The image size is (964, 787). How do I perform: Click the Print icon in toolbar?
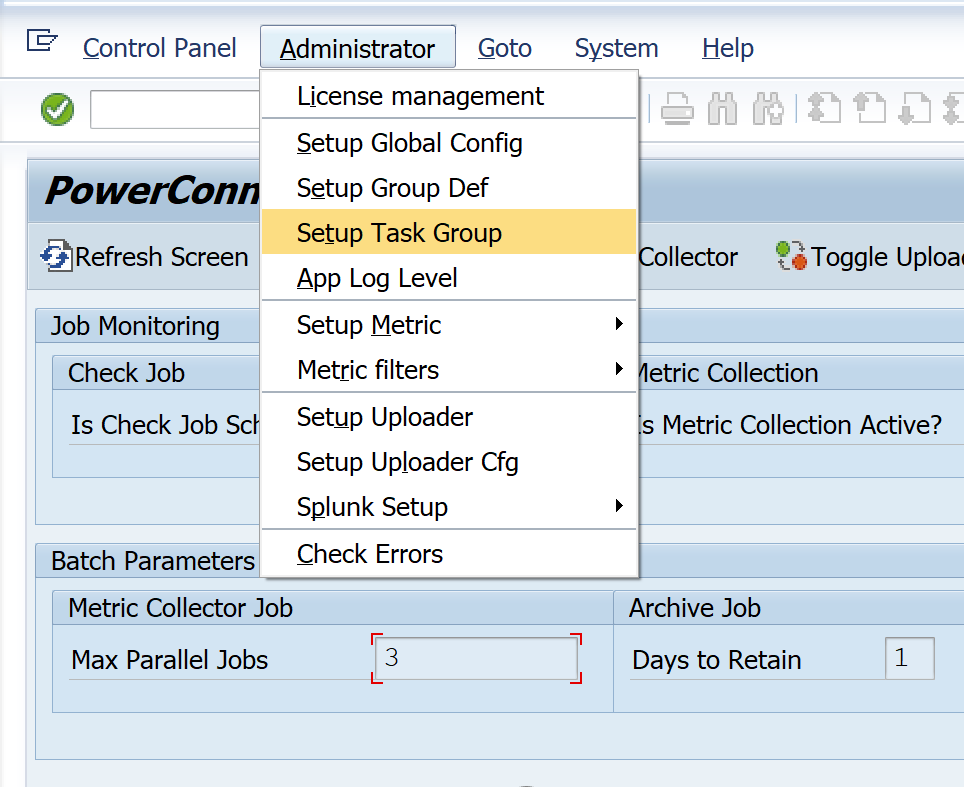point(677,109)
